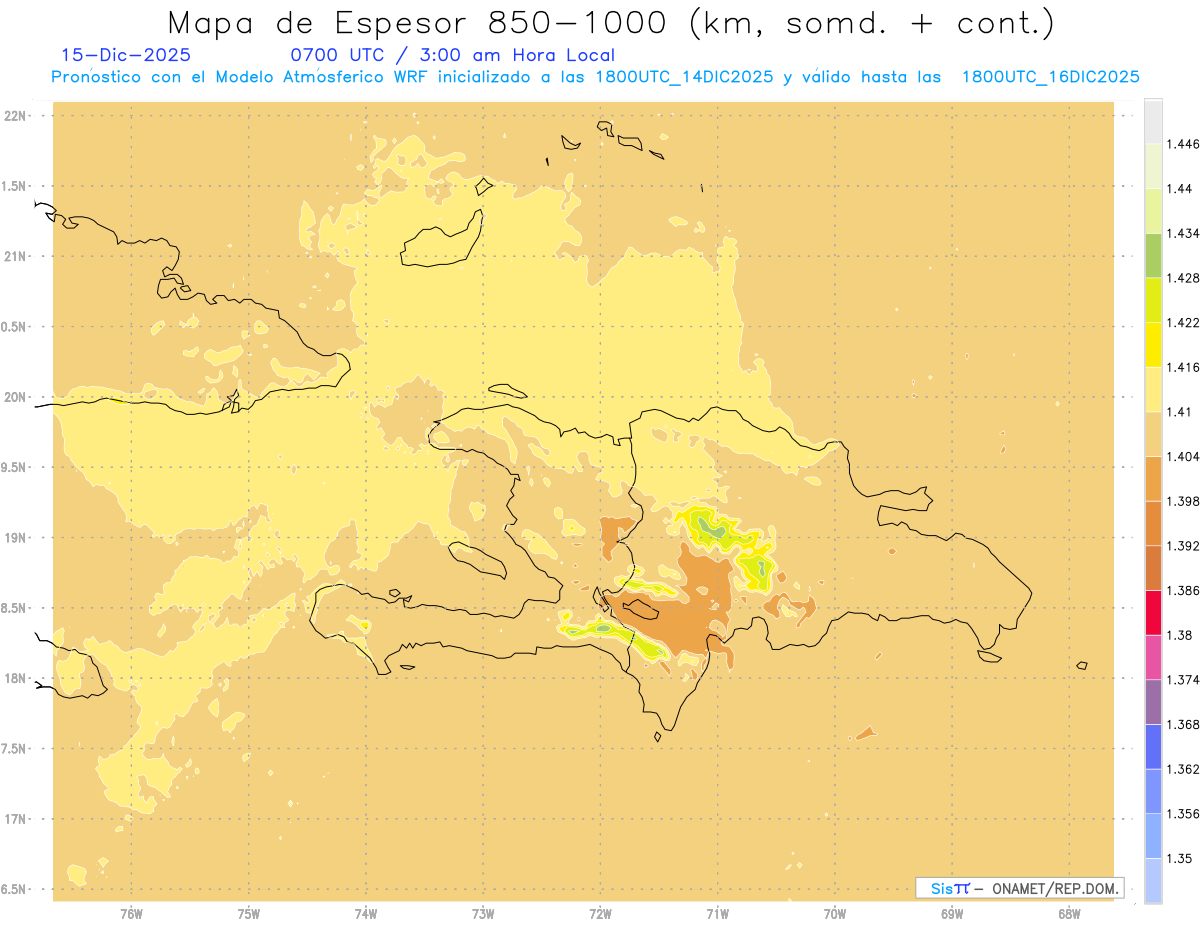The width and height of the screenshot is (1200, 927).
Task: Click legend value 1.398
Action: click(1183, 501)
